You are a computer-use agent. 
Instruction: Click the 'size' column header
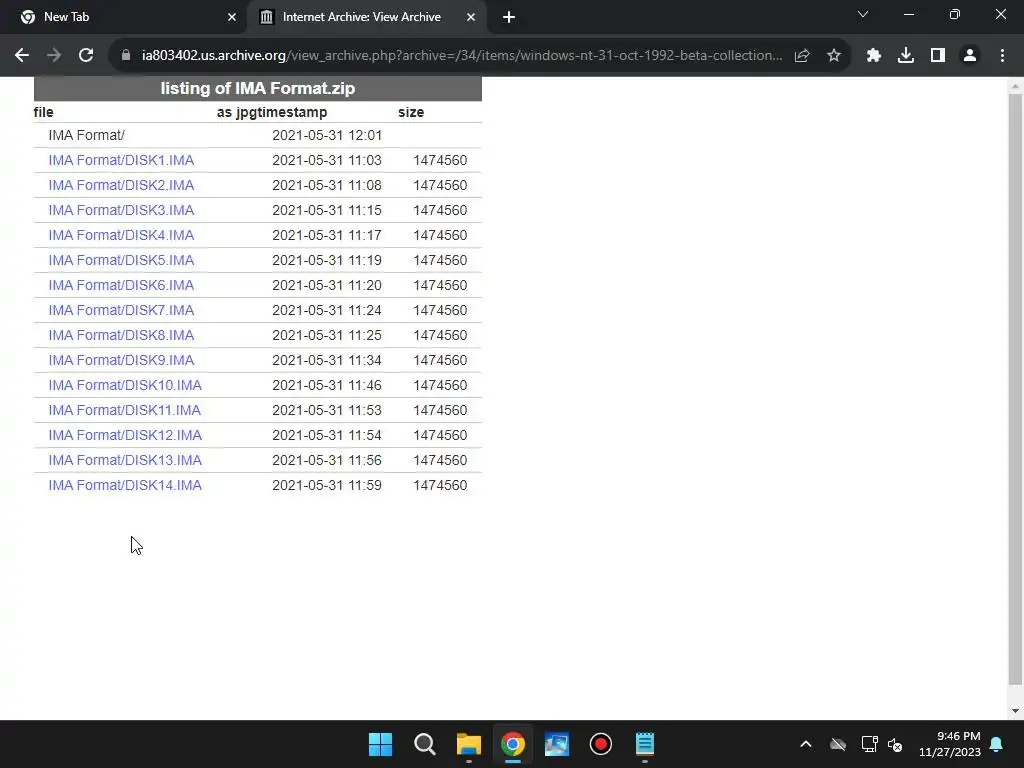[x=411, y=112]
